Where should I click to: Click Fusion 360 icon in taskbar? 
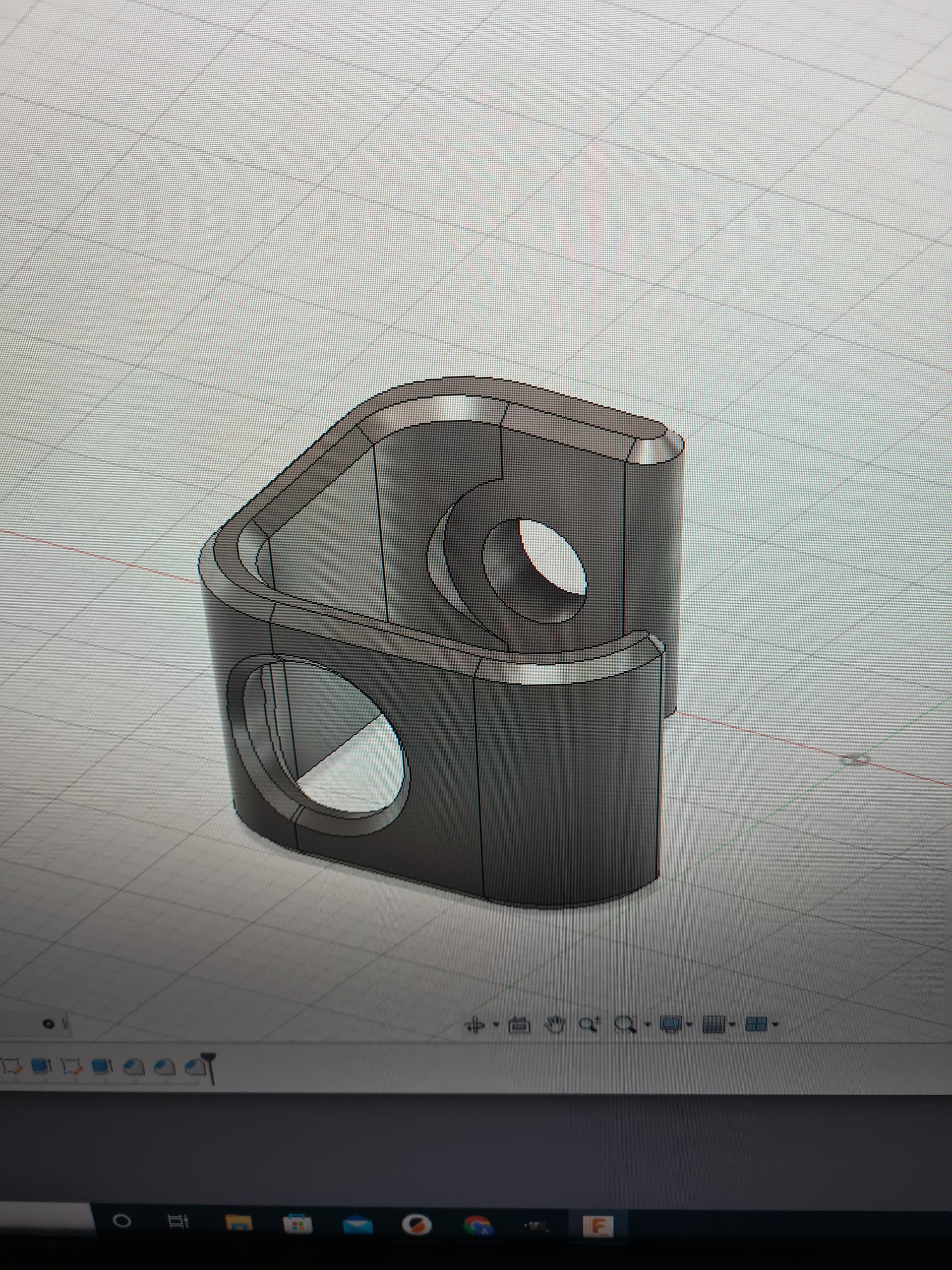(x=598, y=1226)
